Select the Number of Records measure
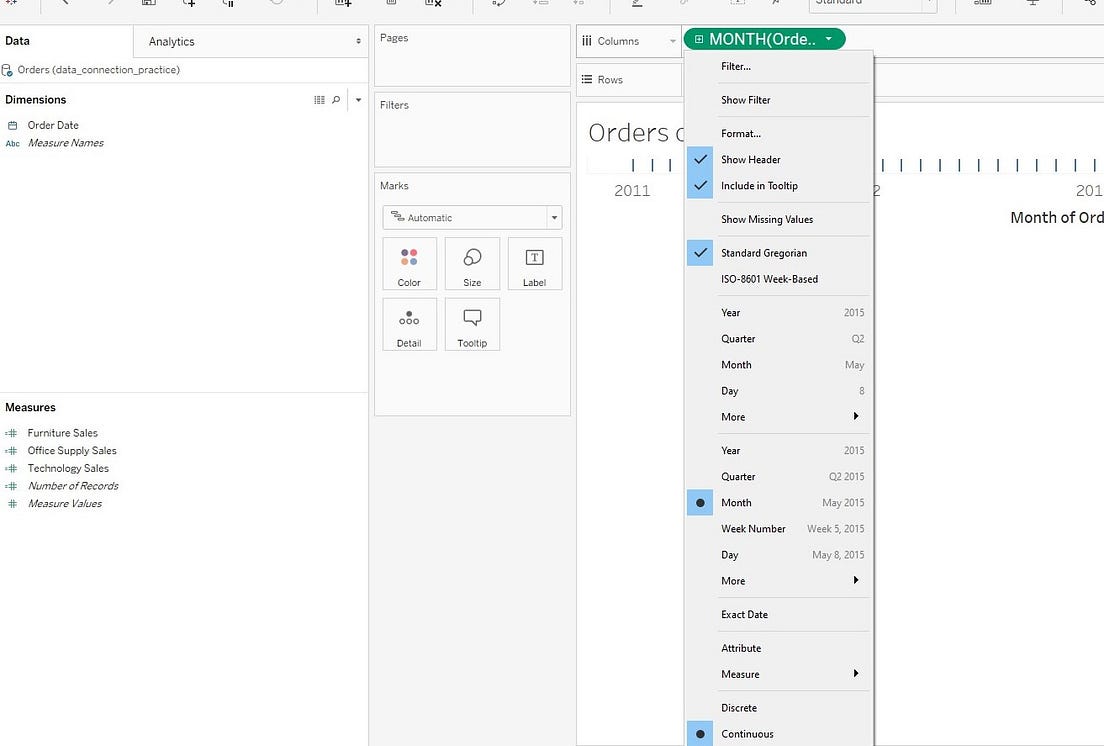This screenshot has height=746, width=1104. pos(73,486)
